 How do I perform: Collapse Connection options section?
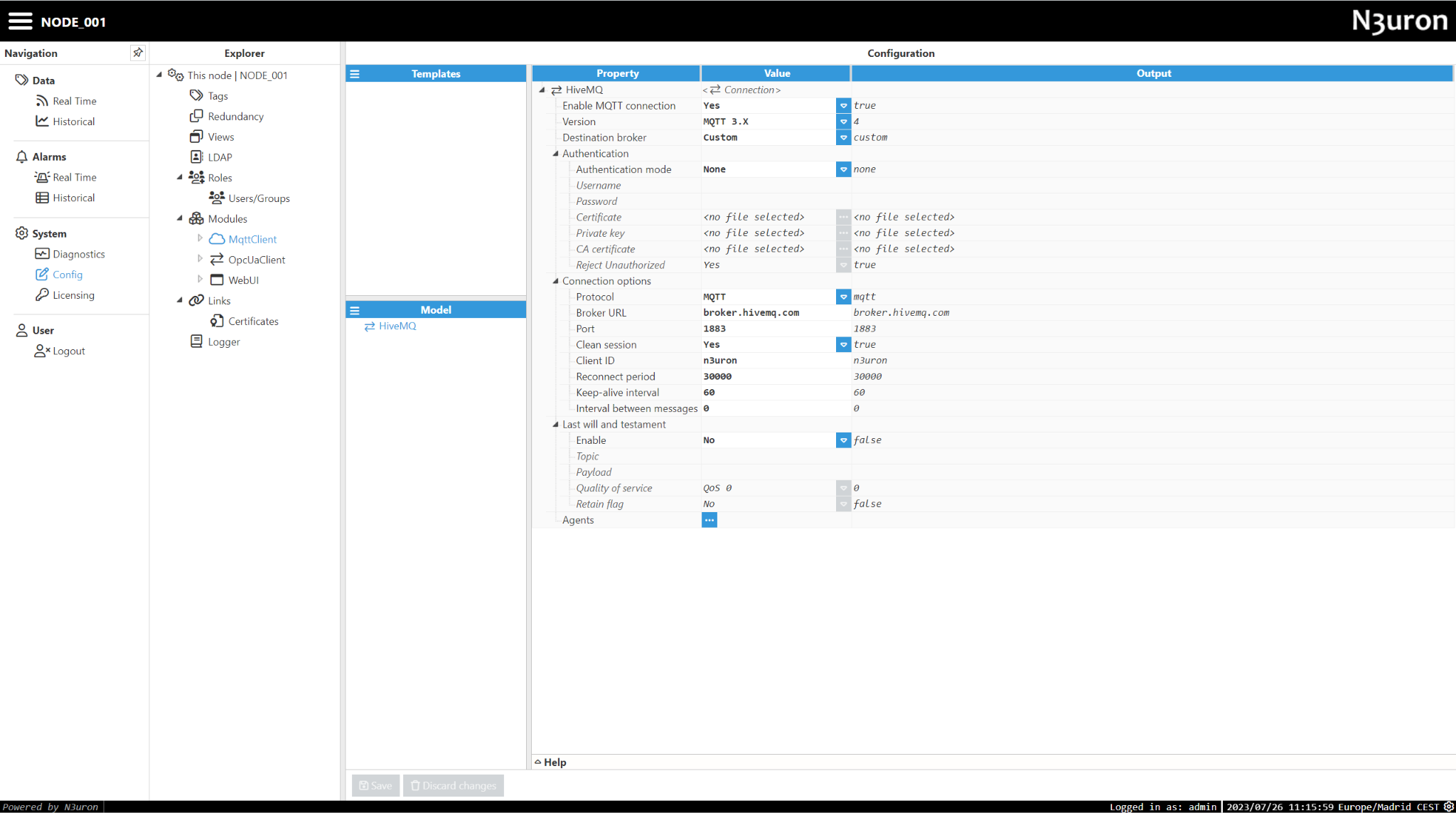tap(556, 281)
